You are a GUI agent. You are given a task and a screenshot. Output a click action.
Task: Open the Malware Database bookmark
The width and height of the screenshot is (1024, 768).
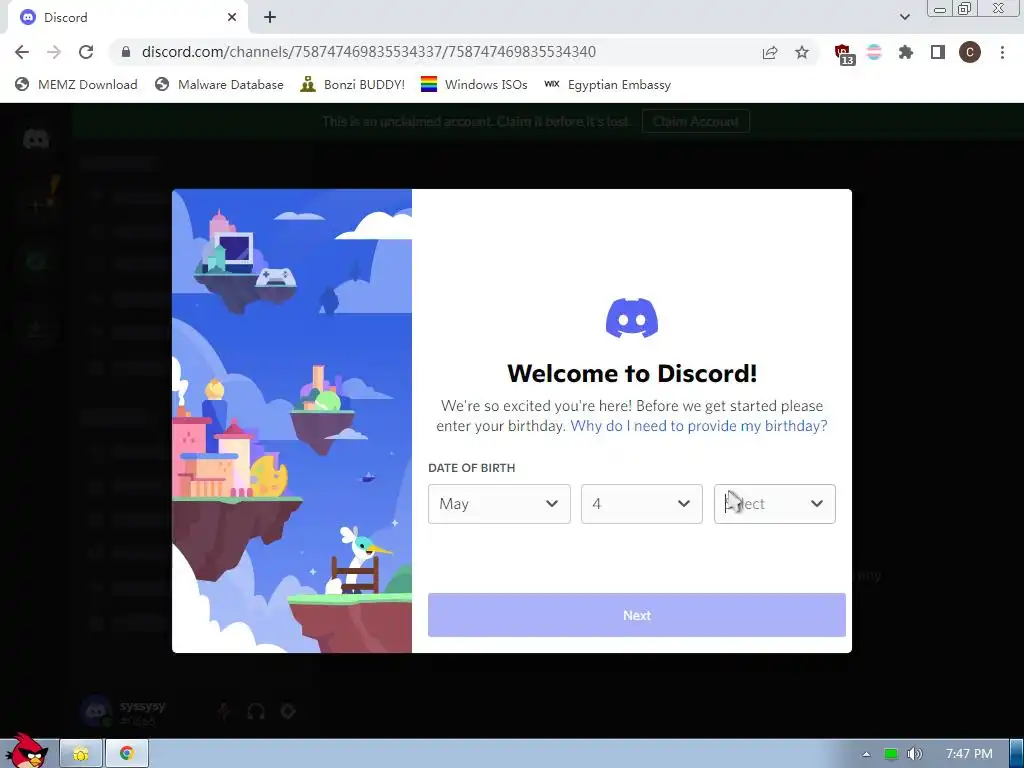pos(219,84)
